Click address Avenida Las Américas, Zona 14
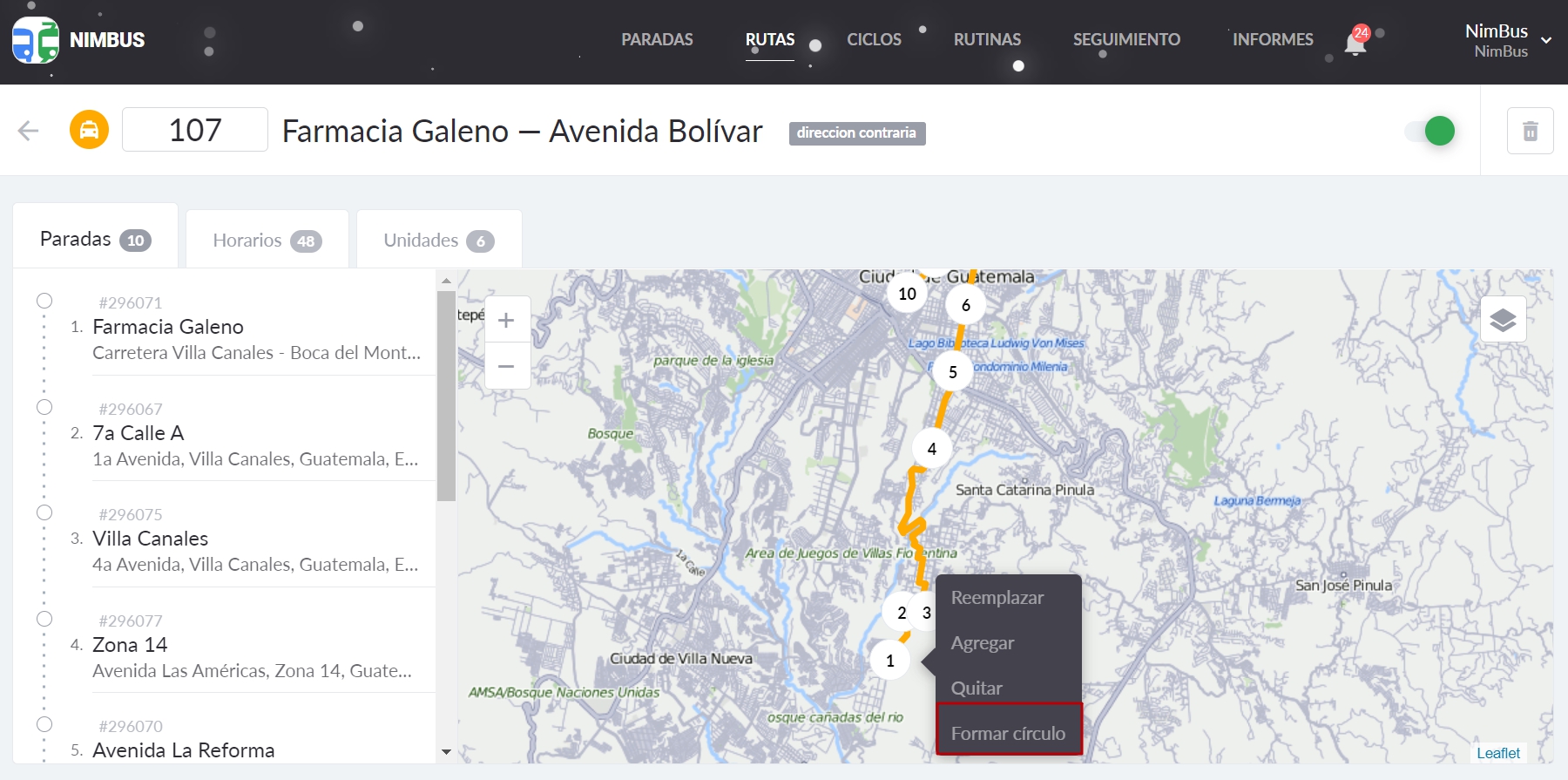 pos(252,671)
